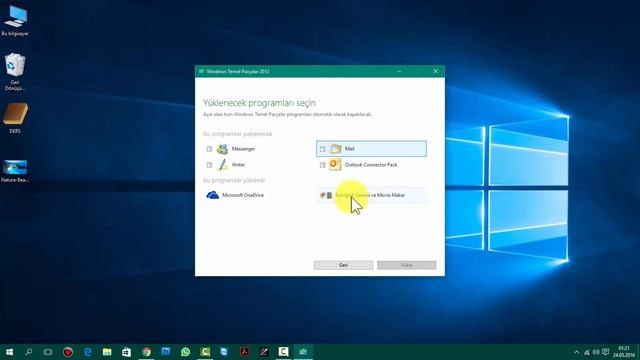Click the blue app icon after Chrome
The height and width of the screenshot is (360, 640).
click(x=166, y=352)
